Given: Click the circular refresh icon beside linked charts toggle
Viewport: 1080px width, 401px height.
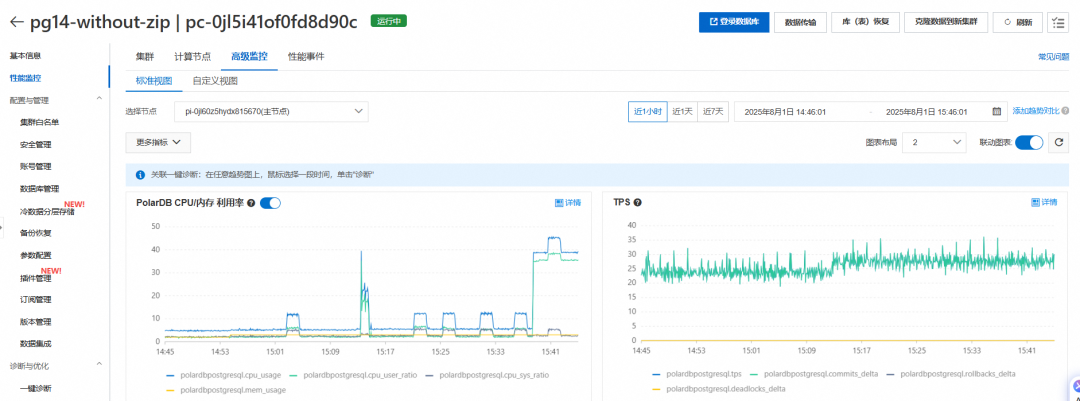Looking at the screenshot, I should (1059, 143).
